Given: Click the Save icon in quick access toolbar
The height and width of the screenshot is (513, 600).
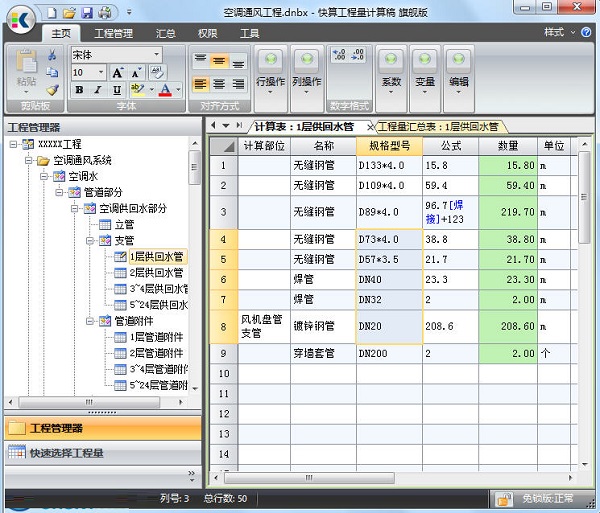Looking at the screenshot, I should pyautogui.click(x=87, y=12).
